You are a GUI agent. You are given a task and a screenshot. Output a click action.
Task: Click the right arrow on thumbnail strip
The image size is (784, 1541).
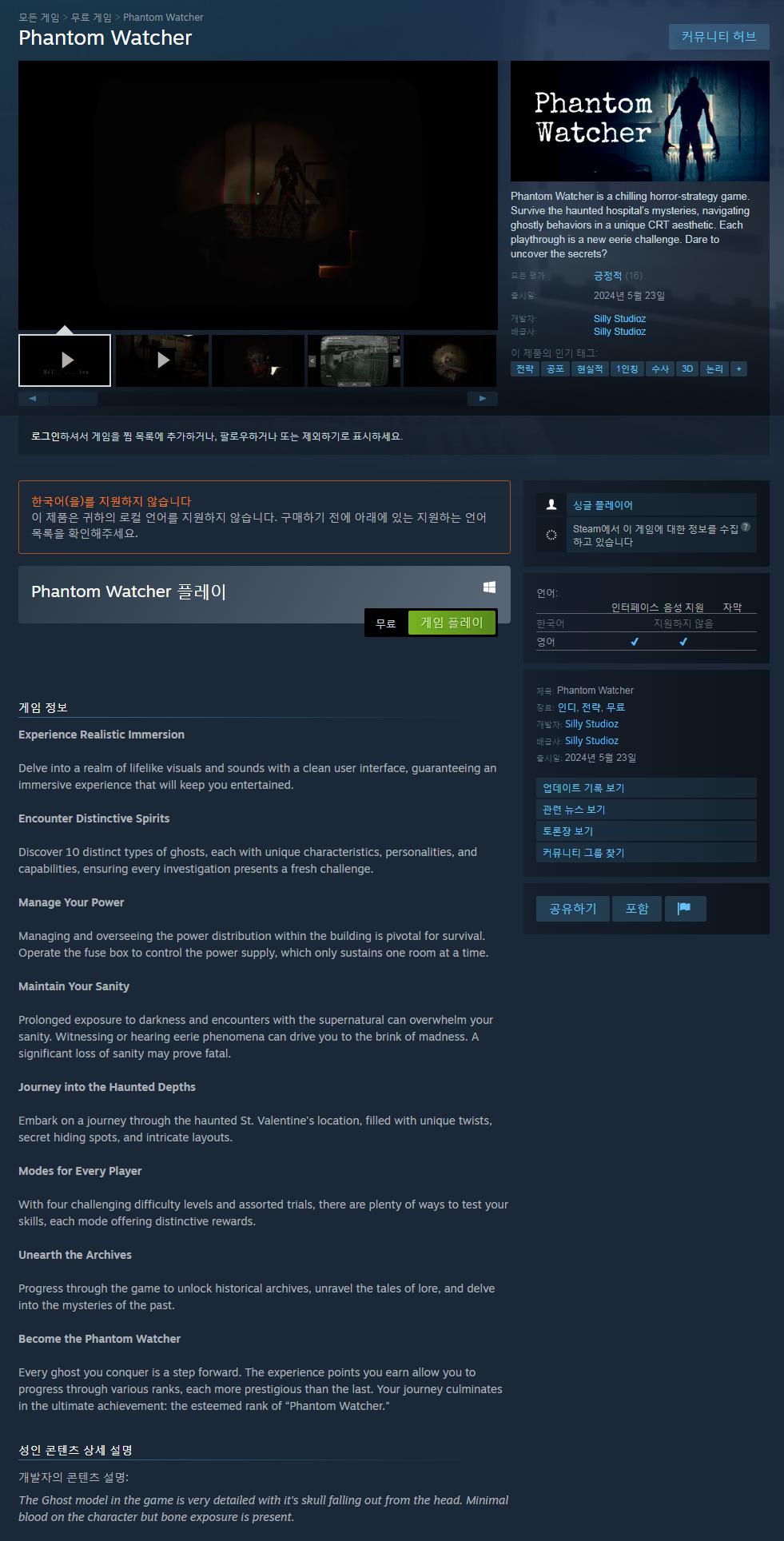[x=483, y=398]
